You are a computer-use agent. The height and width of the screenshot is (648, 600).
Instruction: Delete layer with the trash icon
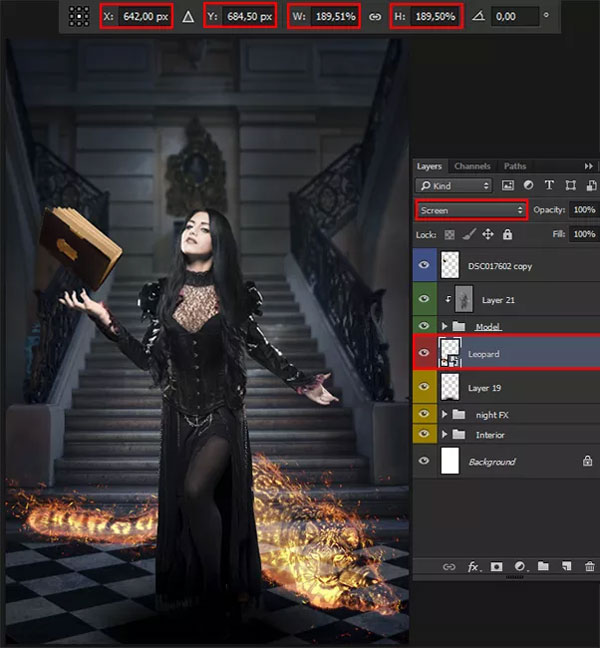click(588, 567)
